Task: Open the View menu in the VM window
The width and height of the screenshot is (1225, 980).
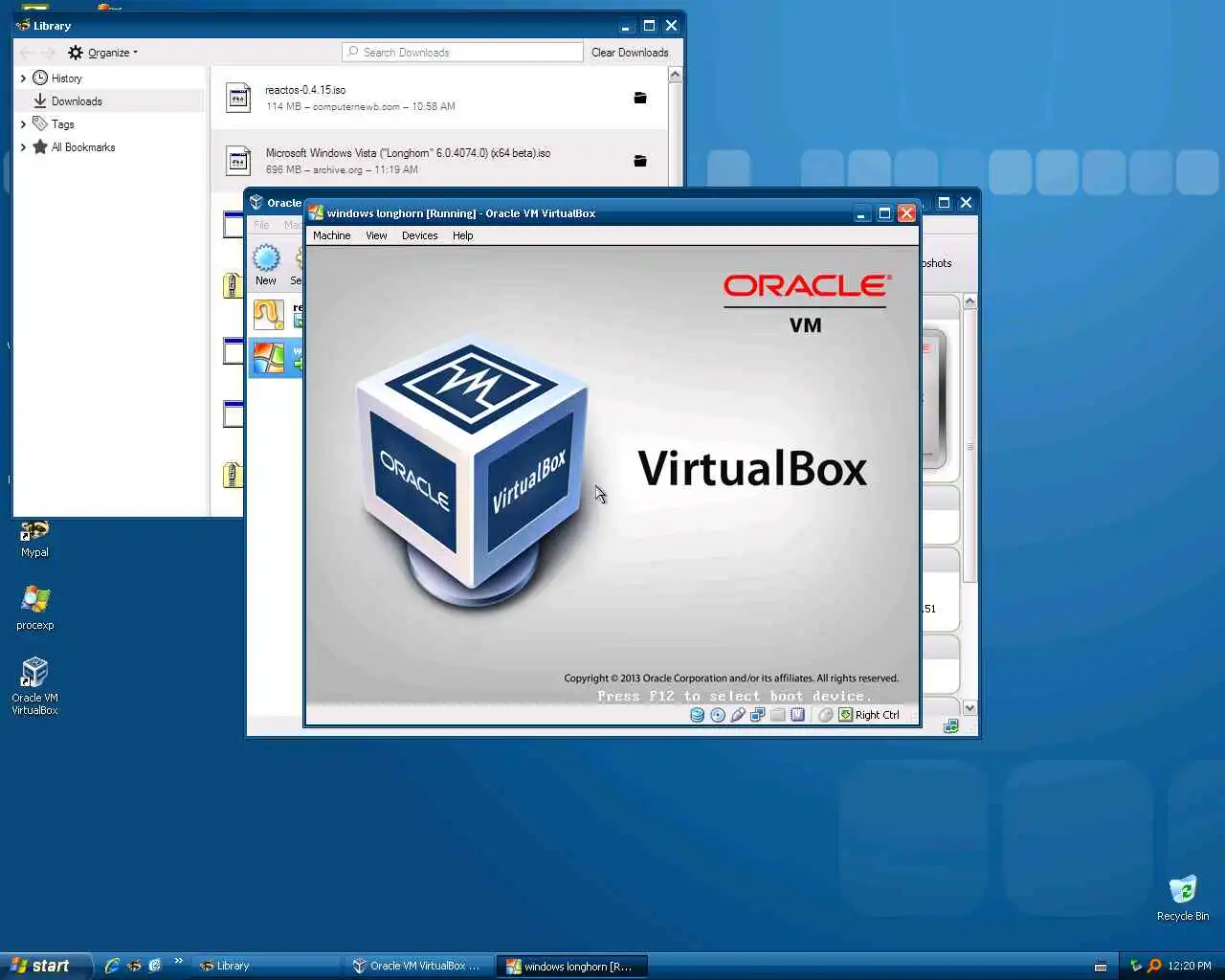Action: coord(376,235)
